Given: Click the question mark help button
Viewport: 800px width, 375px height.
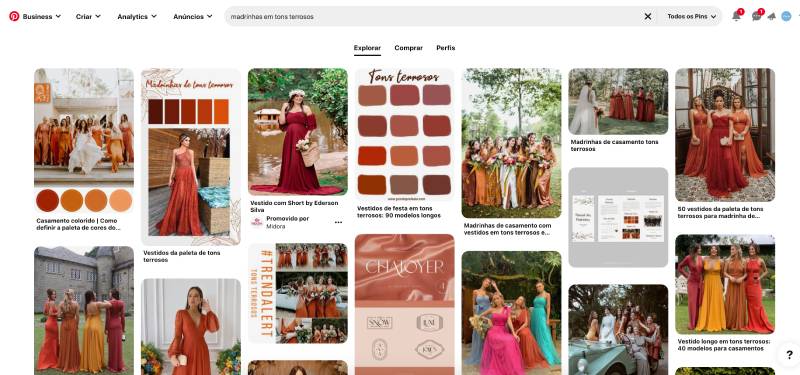Looking at the screenshot, I should pyautogui.click(x=789, y=355).
